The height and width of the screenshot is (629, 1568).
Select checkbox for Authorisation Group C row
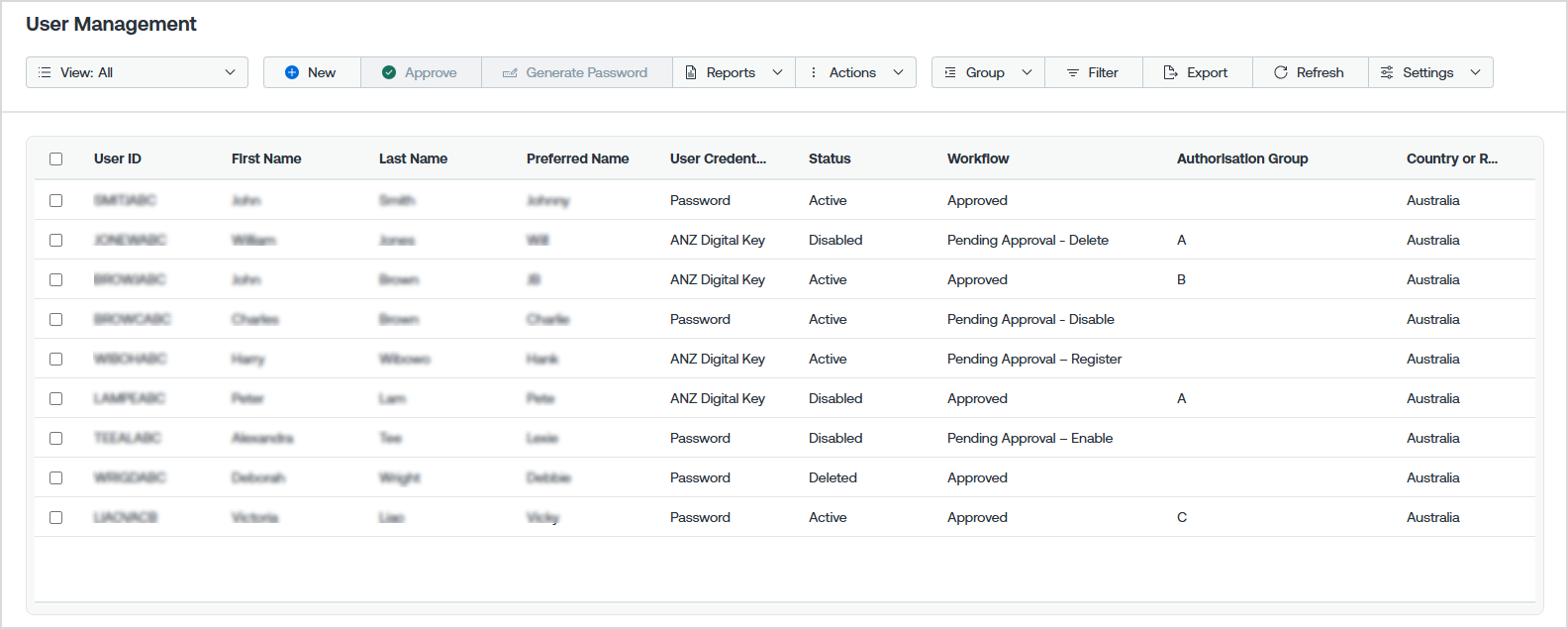click(x=55, y=517)
